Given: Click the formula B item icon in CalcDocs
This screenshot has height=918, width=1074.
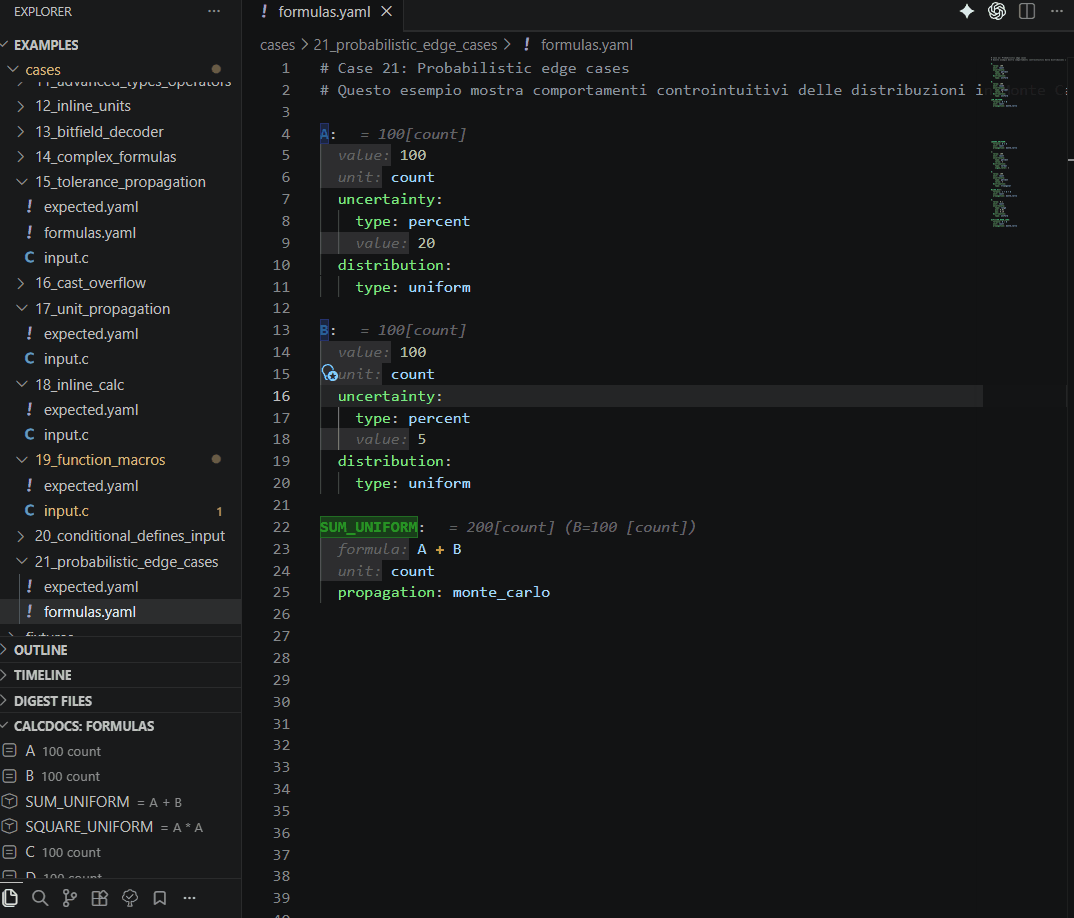Looking at the screenshot, I should pos(10,776).
